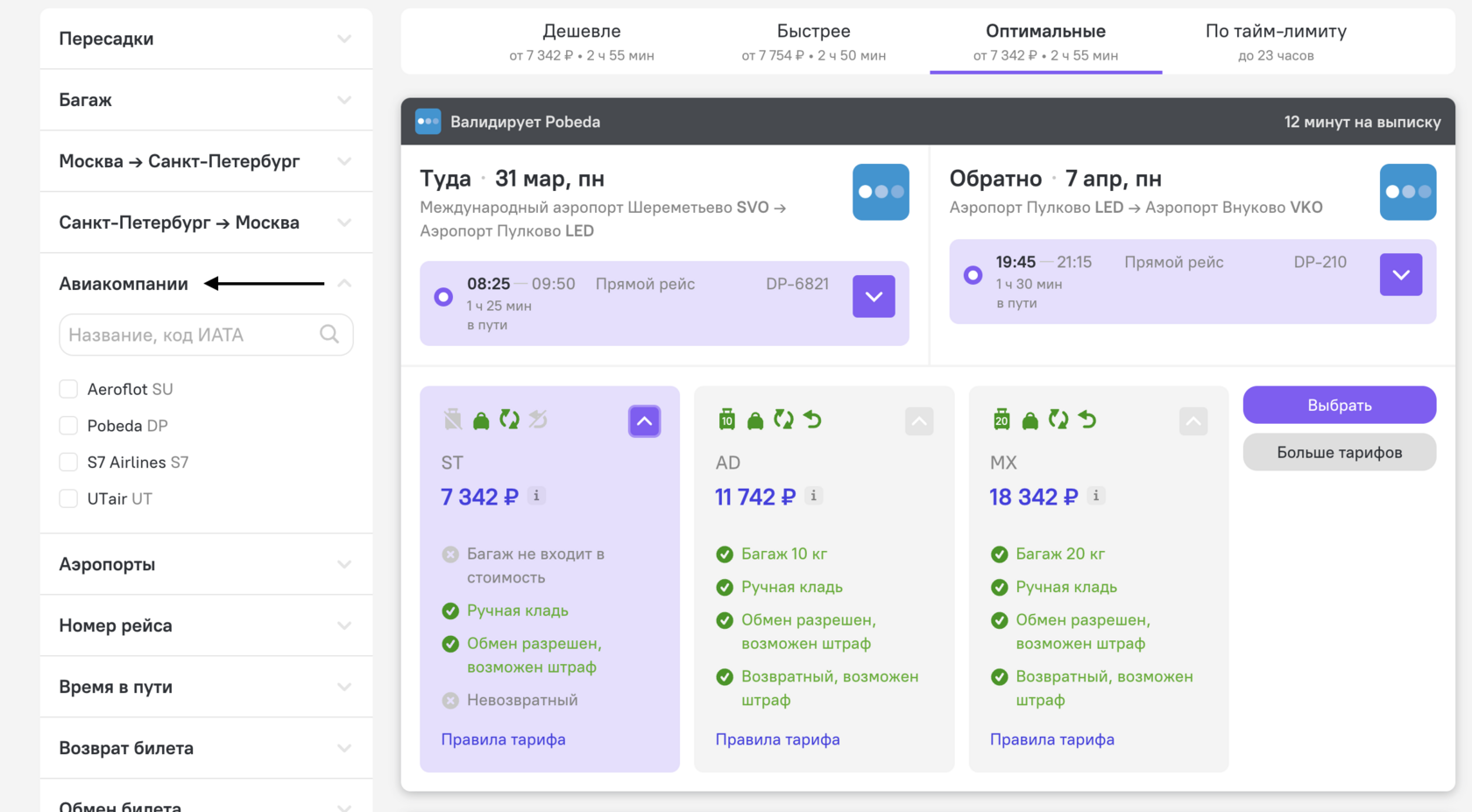Click small Pobeda logo beside Валидирует Pobeda
The height and width of the screenshot is (812, 1472).
(x=428, y=122)
